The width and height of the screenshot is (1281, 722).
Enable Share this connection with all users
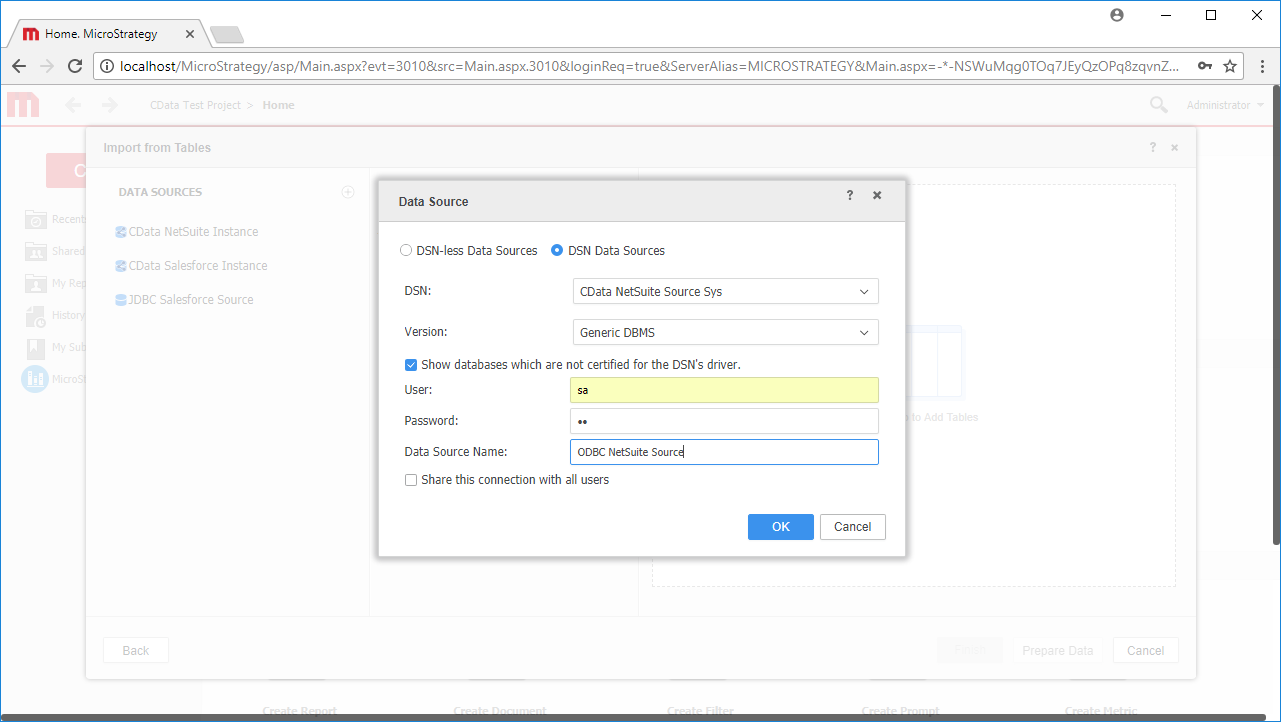411,480
